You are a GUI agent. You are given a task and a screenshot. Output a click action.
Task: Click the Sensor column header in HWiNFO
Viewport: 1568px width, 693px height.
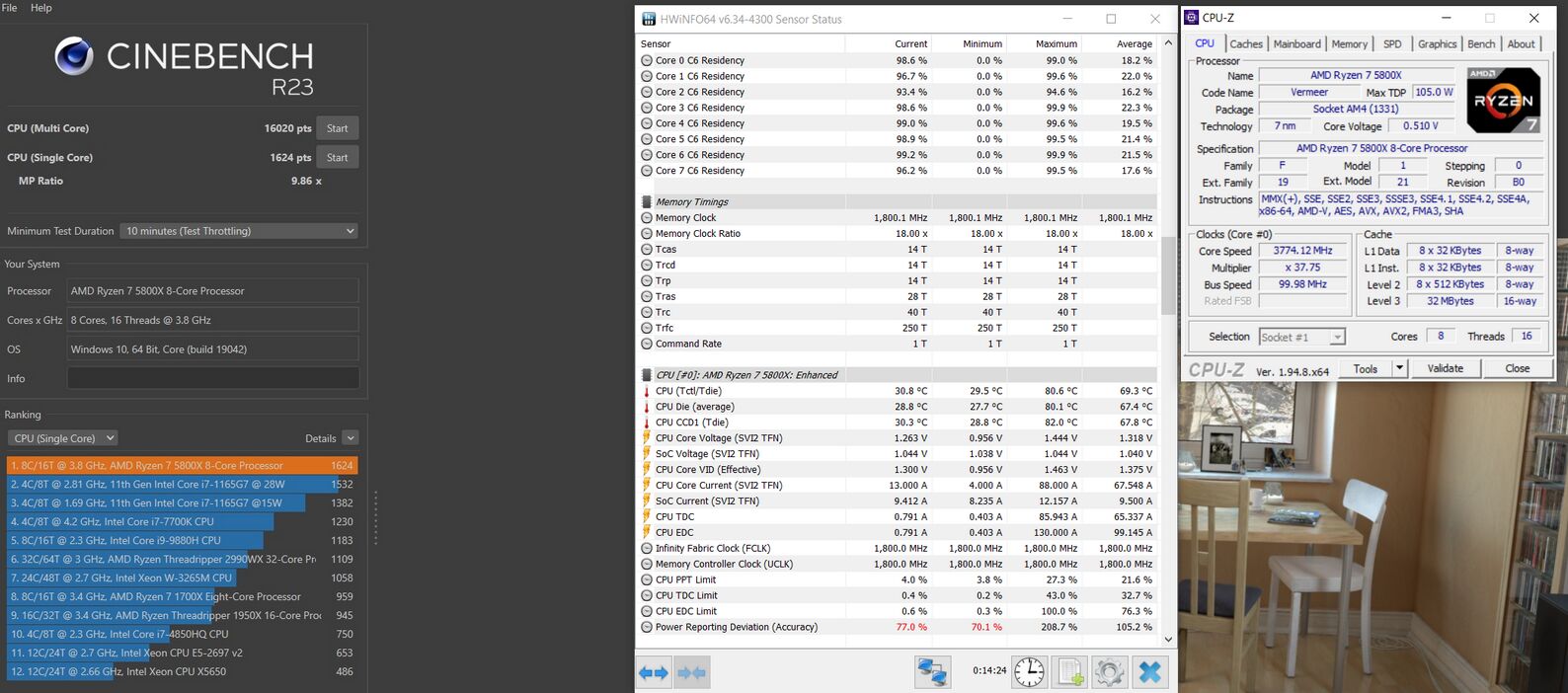pos(741,43)
